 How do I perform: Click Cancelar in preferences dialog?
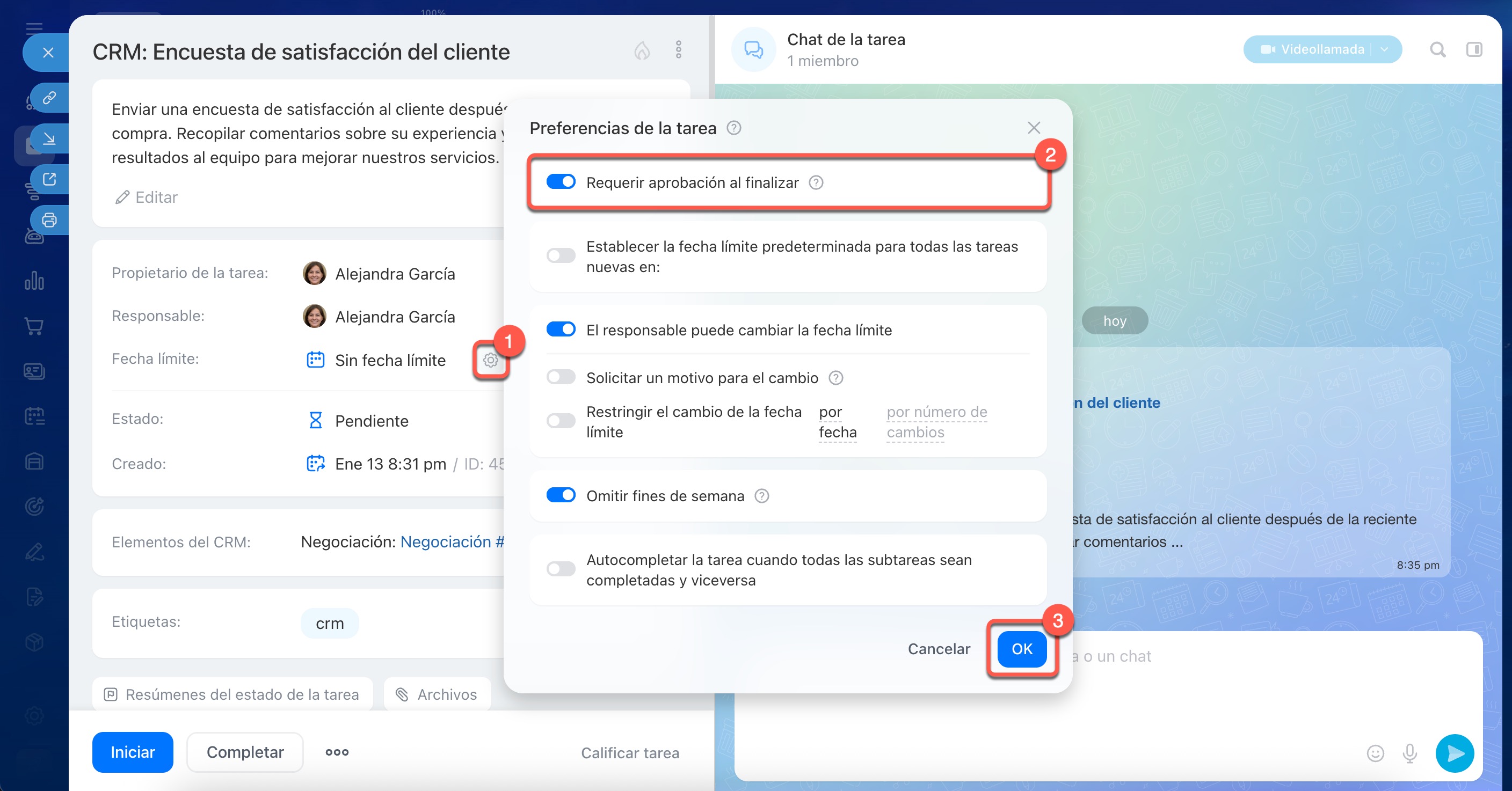pos(938,649)
